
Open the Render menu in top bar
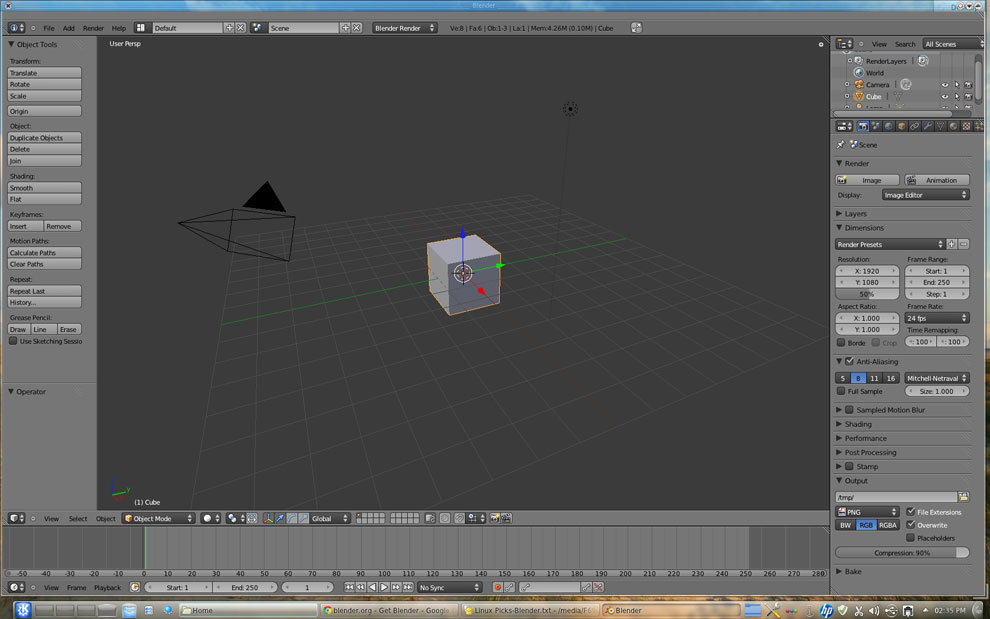(93, 28)
